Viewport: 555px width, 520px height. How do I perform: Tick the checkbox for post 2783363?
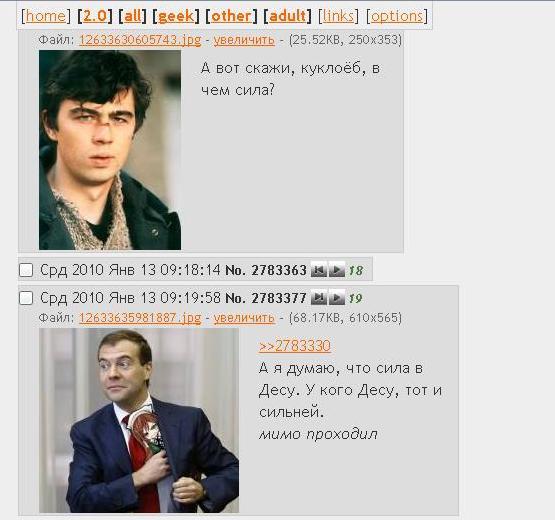pos(26,270)
